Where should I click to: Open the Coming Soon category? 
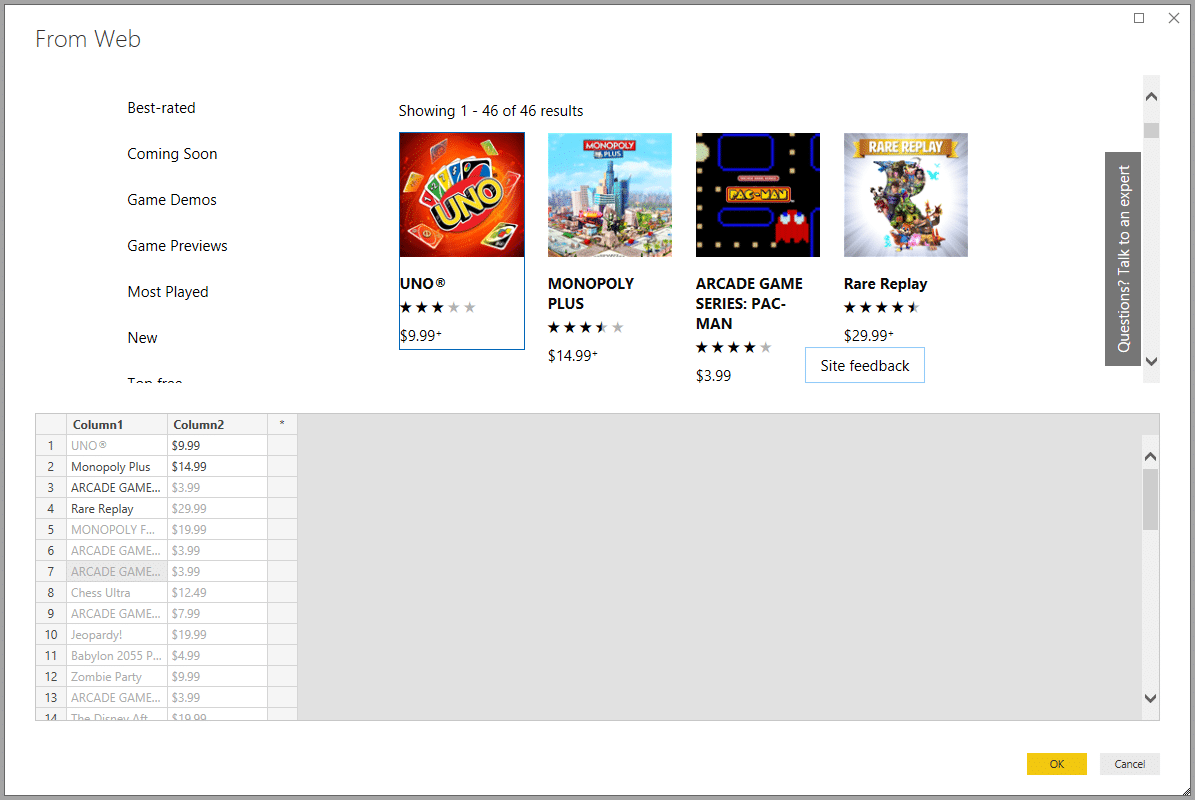[x=172, y=153]
